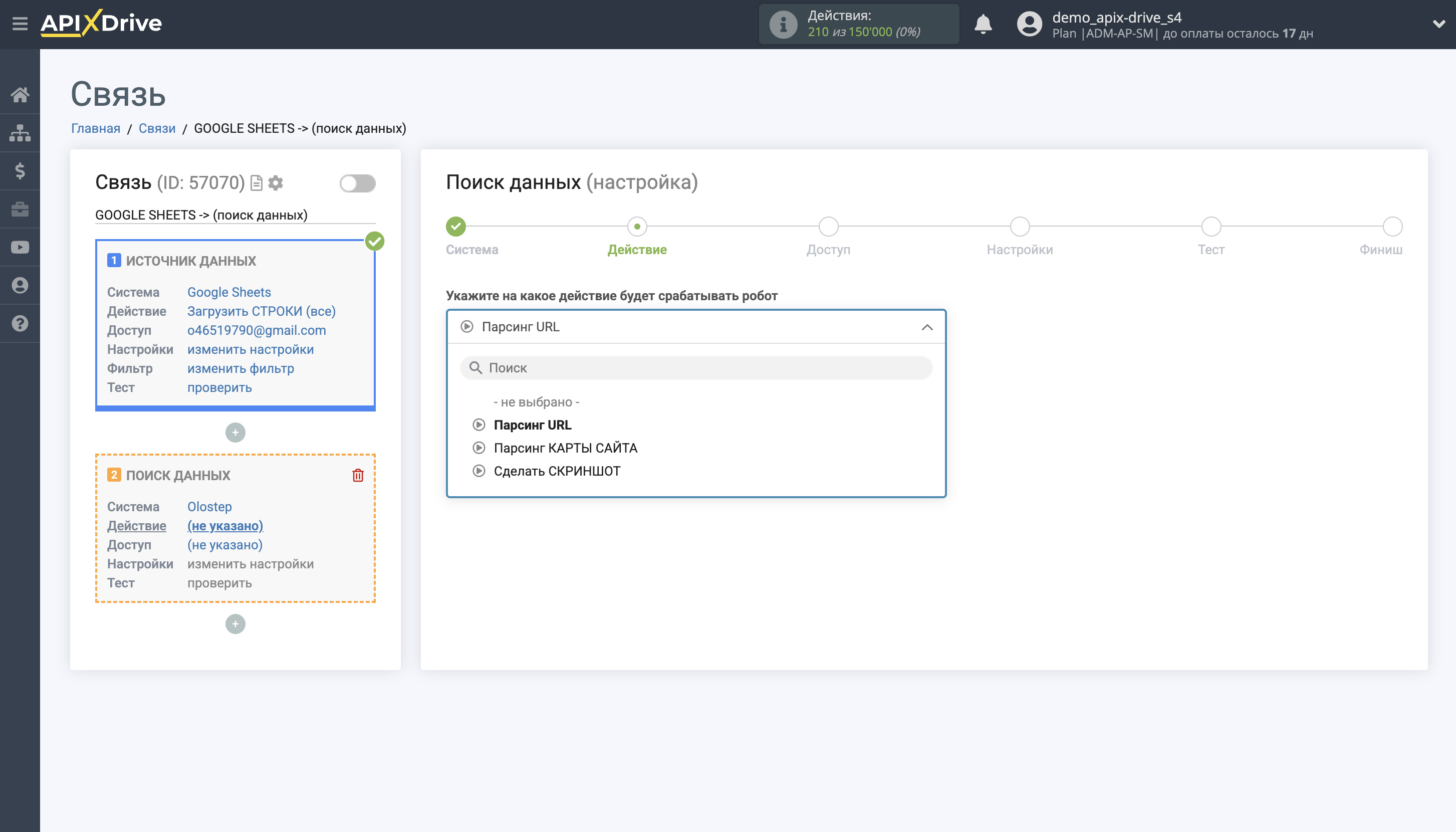
Task: Select the Сделать СКРИНШОТ option
Action: coord(556,471)
